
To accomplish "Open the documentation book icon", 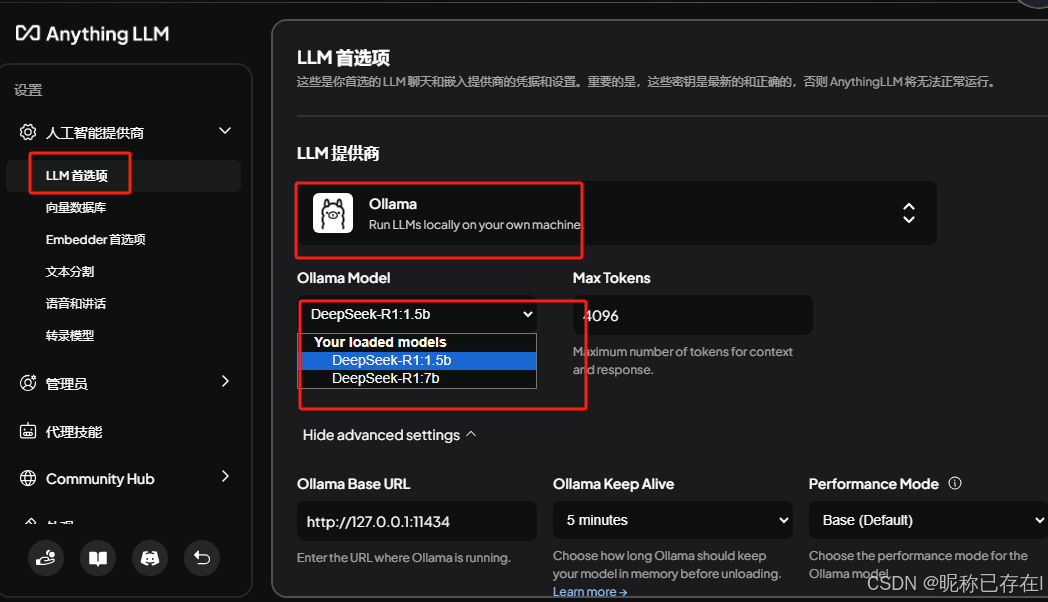I will coord(98,558).
